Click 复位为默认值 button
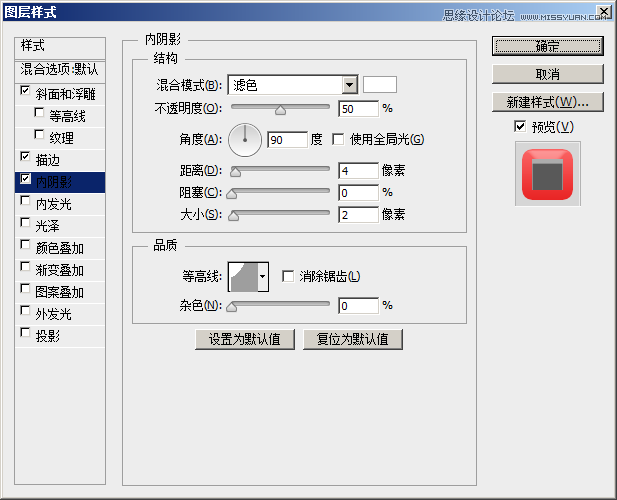Image resolution: width=617 pixels, height=500 pixels. 353,339
